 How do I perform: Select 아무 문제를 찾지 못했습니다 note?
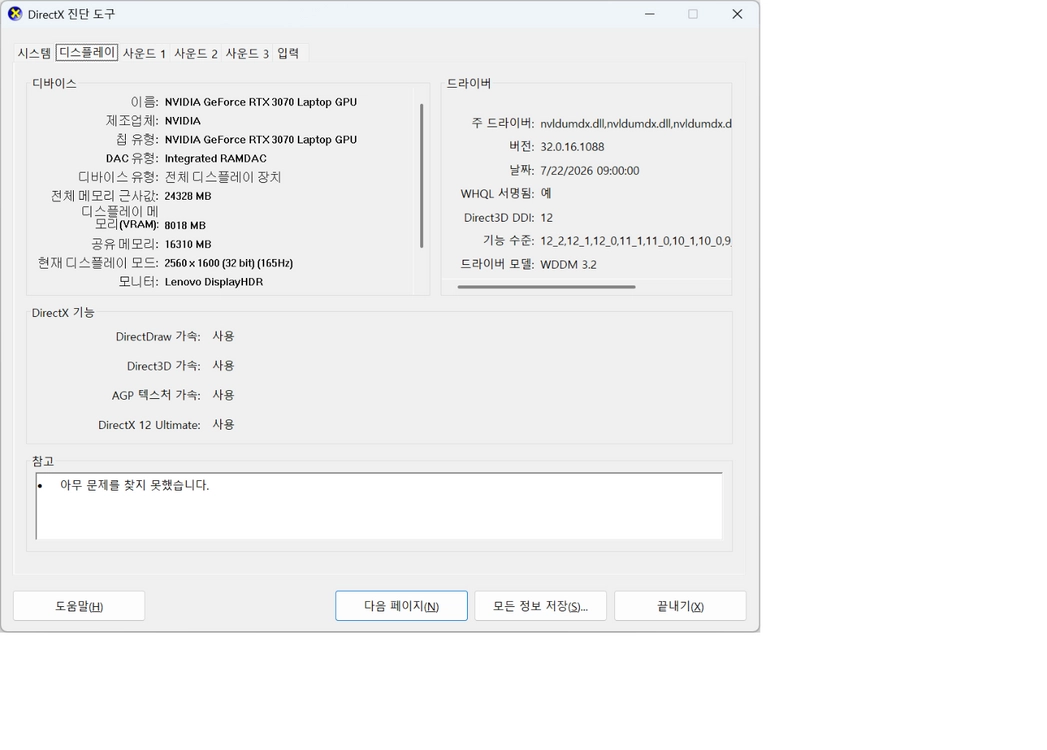coord(134,485)
